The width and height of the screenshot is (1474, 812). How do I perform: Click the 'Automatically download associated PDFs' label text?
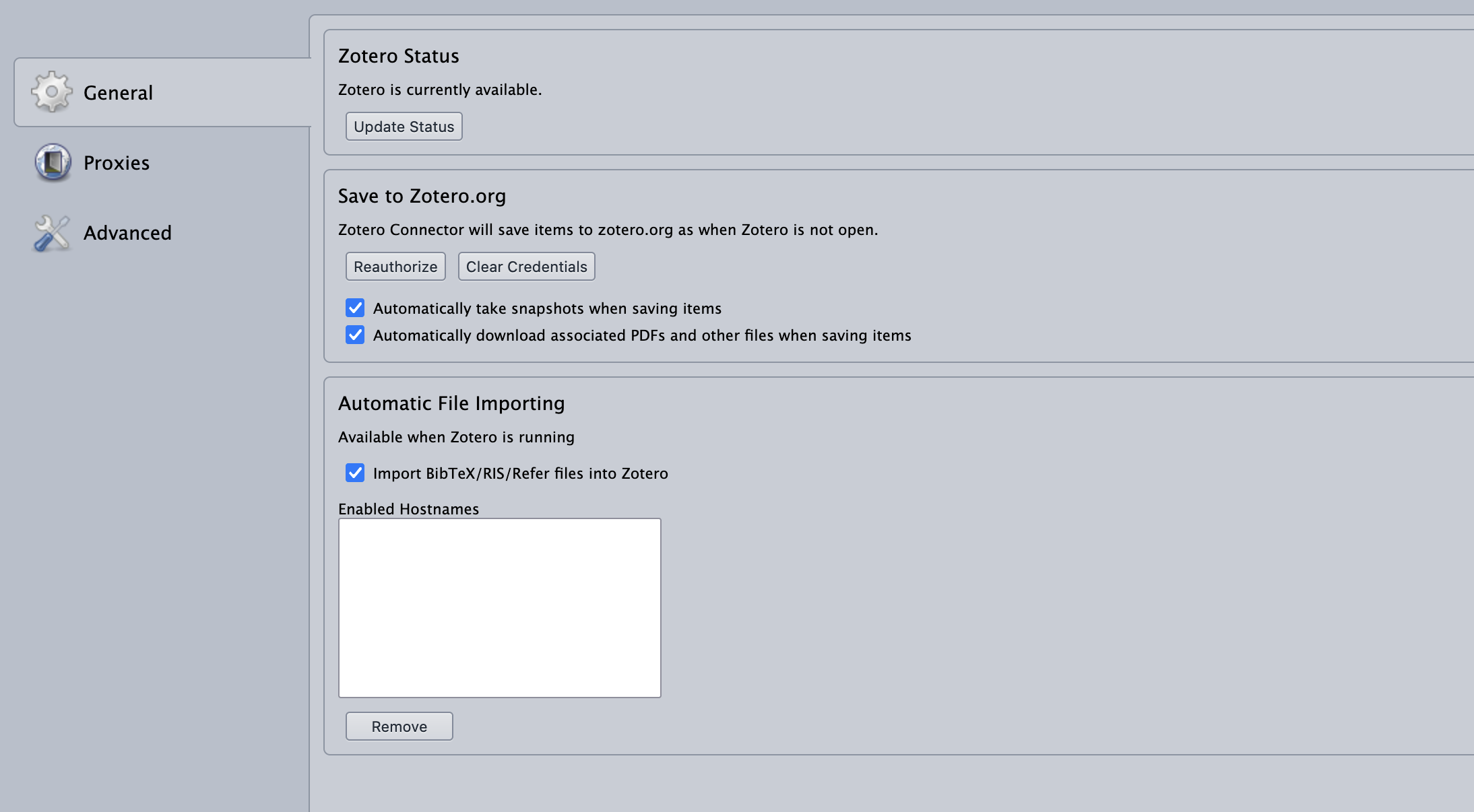(641, 335)
